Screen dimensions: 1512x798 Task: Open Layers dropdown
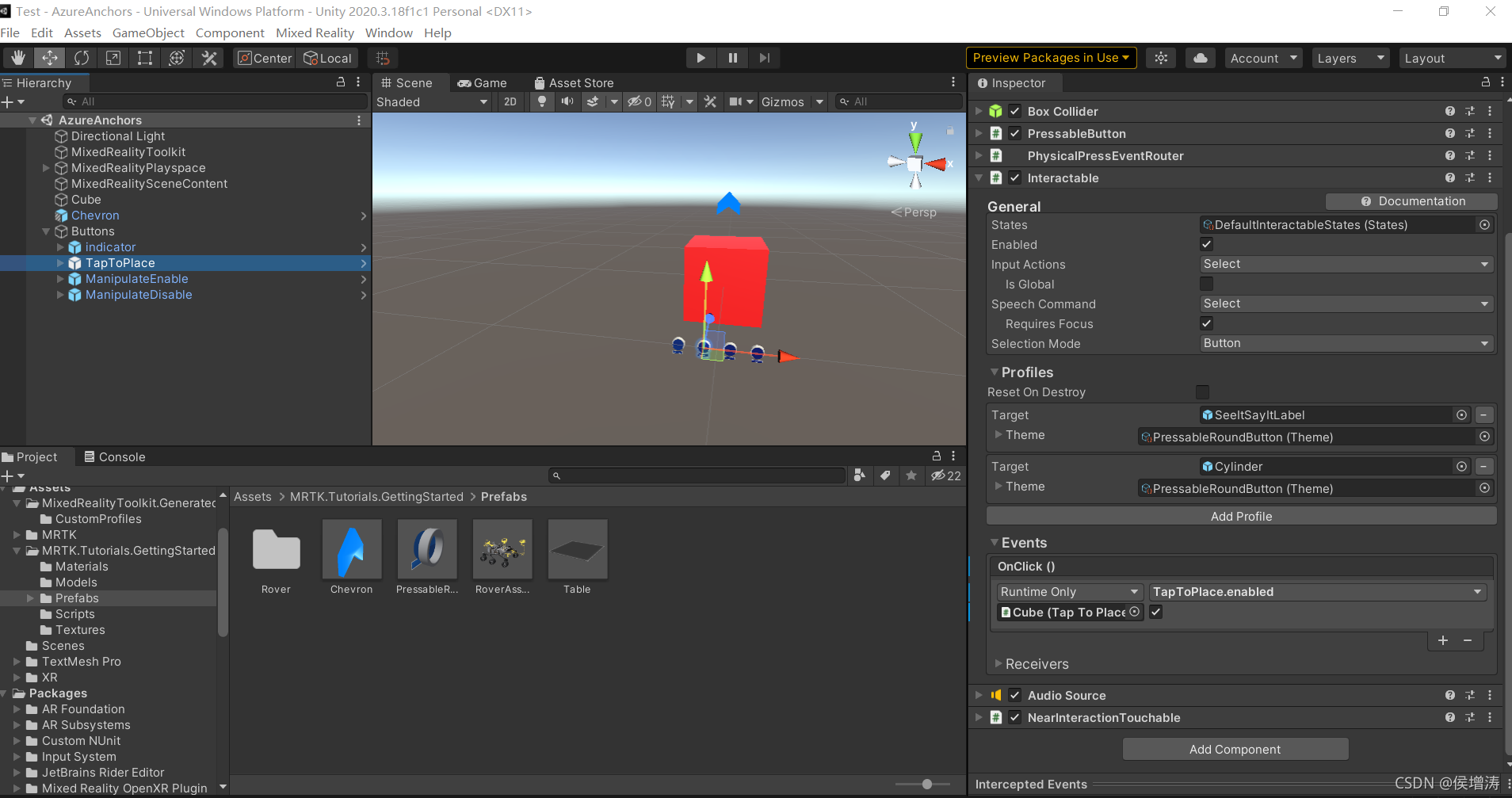tap(1350, 58)
